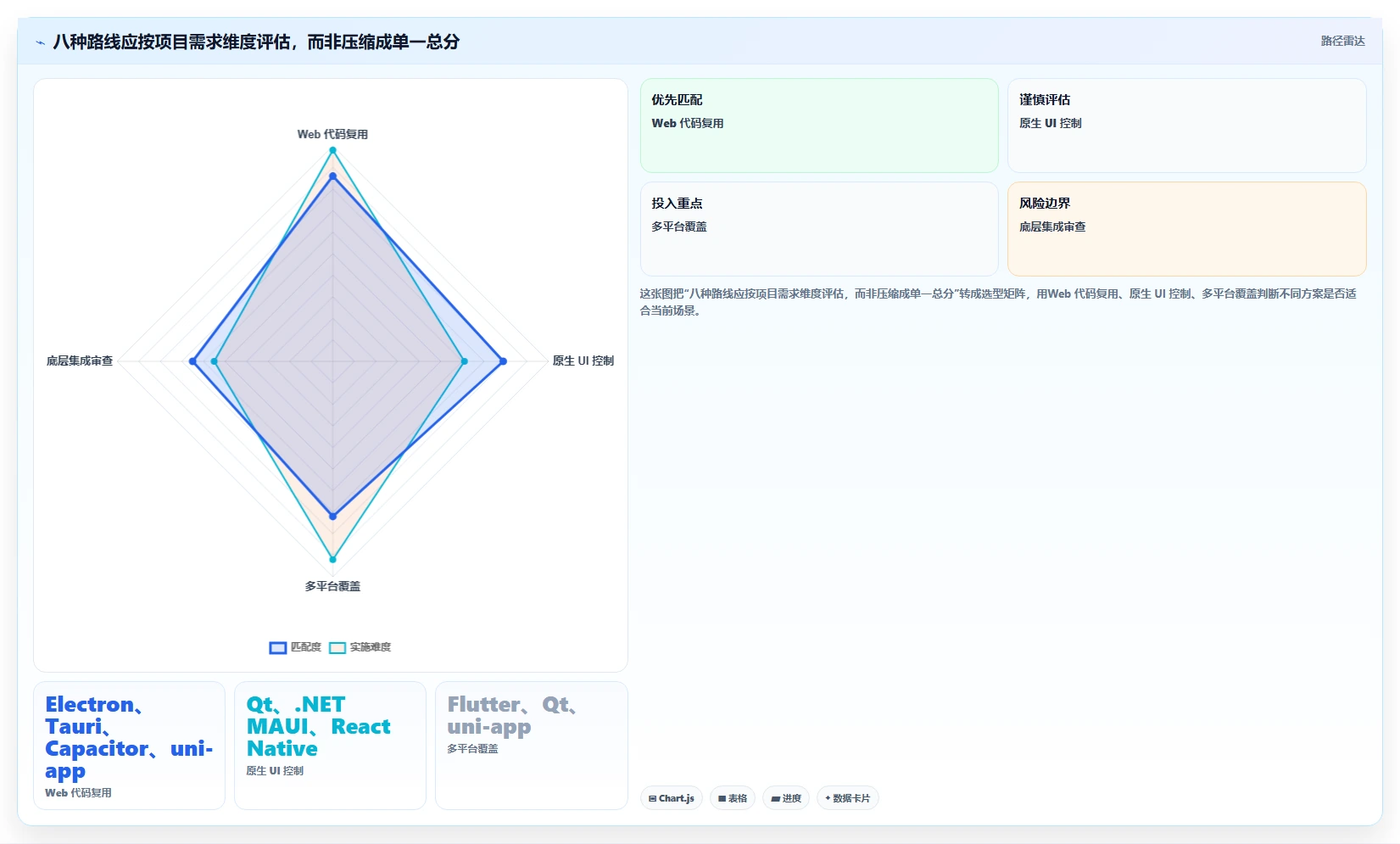Viewport: 1400px width, 844px height.
Task: Click Web 代码复用 text in 优先匹配 card
Action: (688, 123)
